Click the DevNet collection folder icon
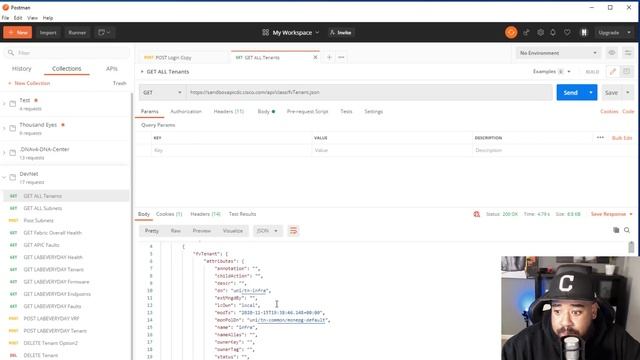 point(13,177)
